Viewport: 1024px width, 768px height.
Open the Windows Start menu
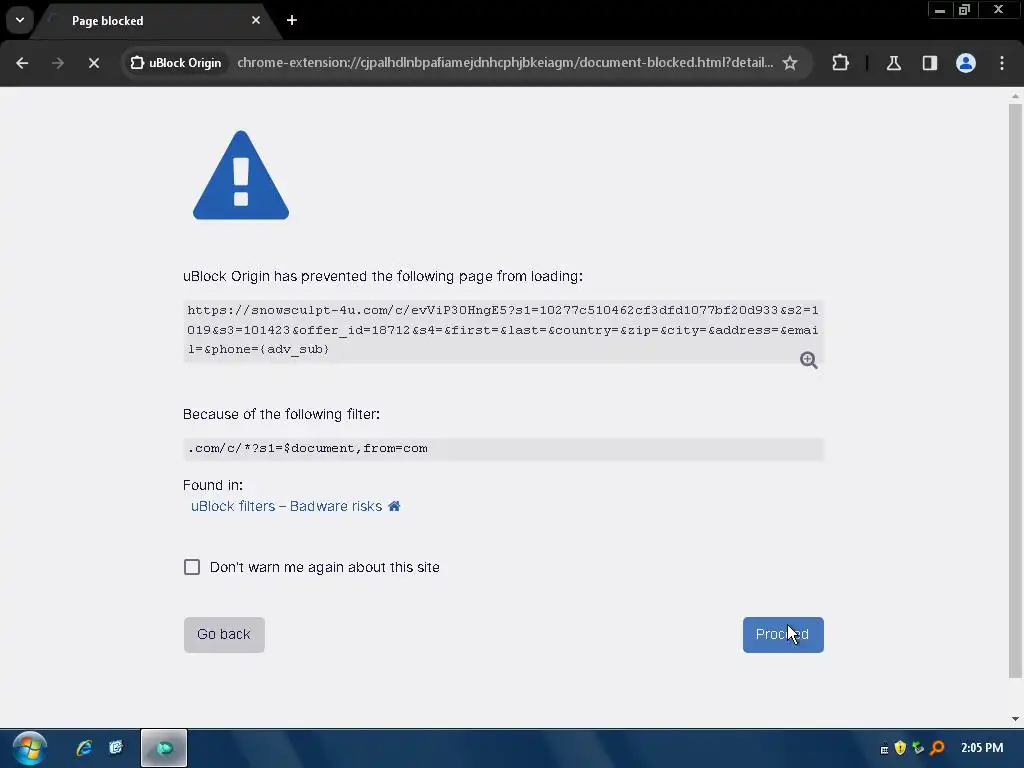point(29,748)
